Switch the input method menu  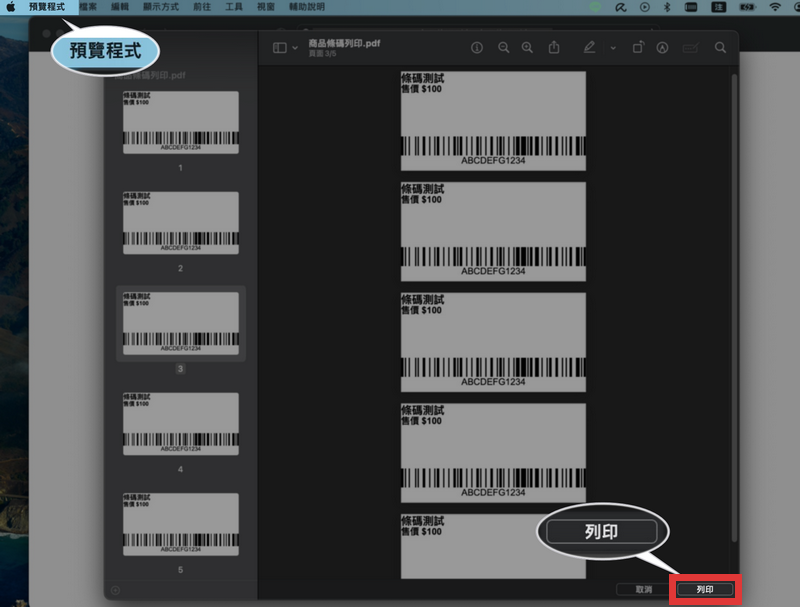719,7
